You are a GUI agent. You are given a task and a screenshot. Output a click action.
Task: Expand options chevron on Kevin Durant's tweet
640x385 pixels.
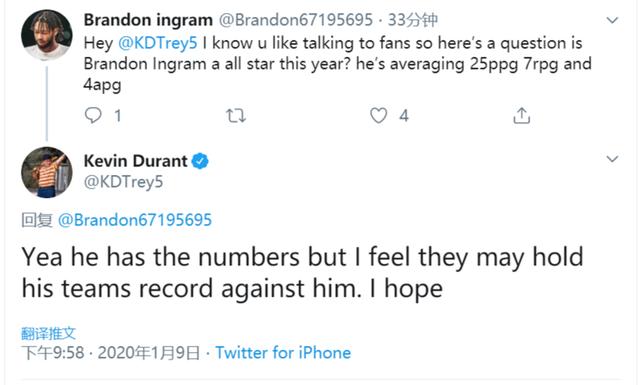point(612,158)
